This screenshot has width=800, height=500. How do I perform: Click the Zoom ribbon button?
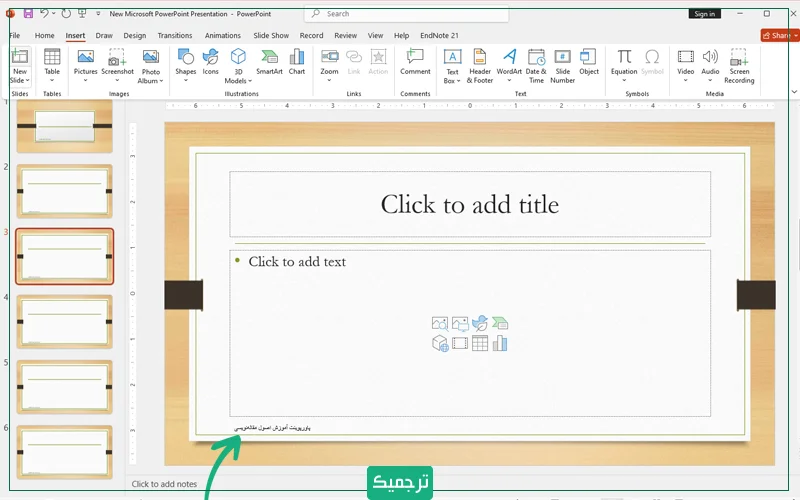pos(329,65)
